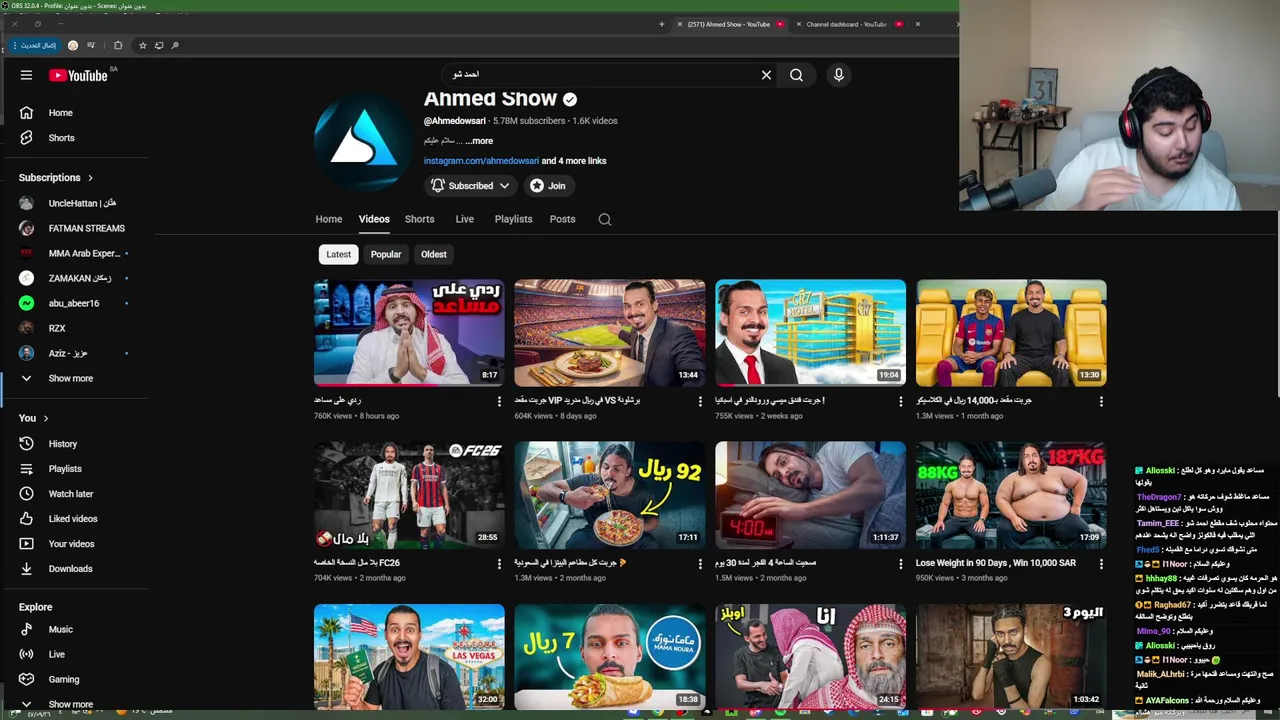Open the more-options menu for the 13:44 video
This screenshot has height=720, width=1280.
click(700, 401)
